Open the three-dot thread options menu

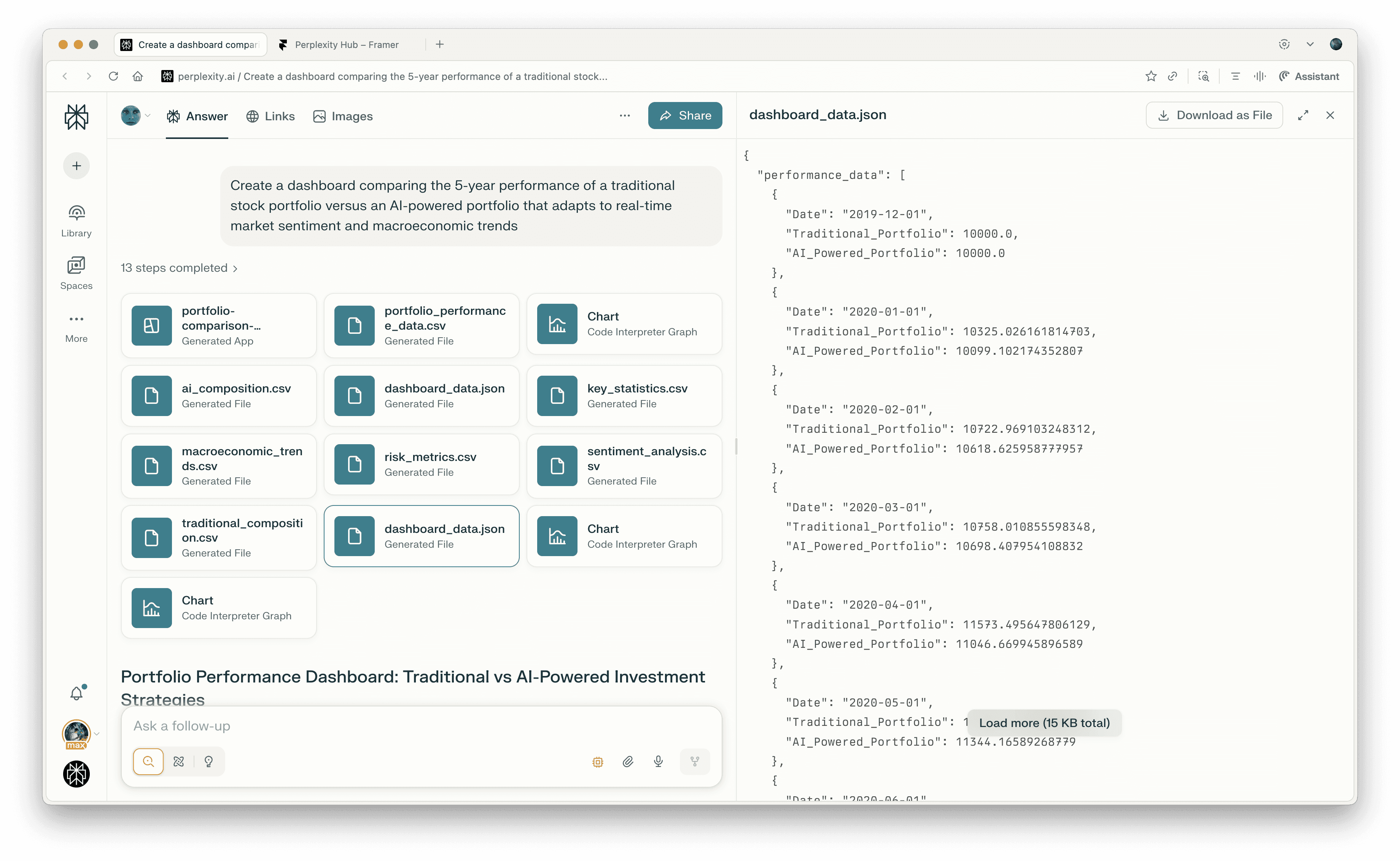(x=624, y=116)
